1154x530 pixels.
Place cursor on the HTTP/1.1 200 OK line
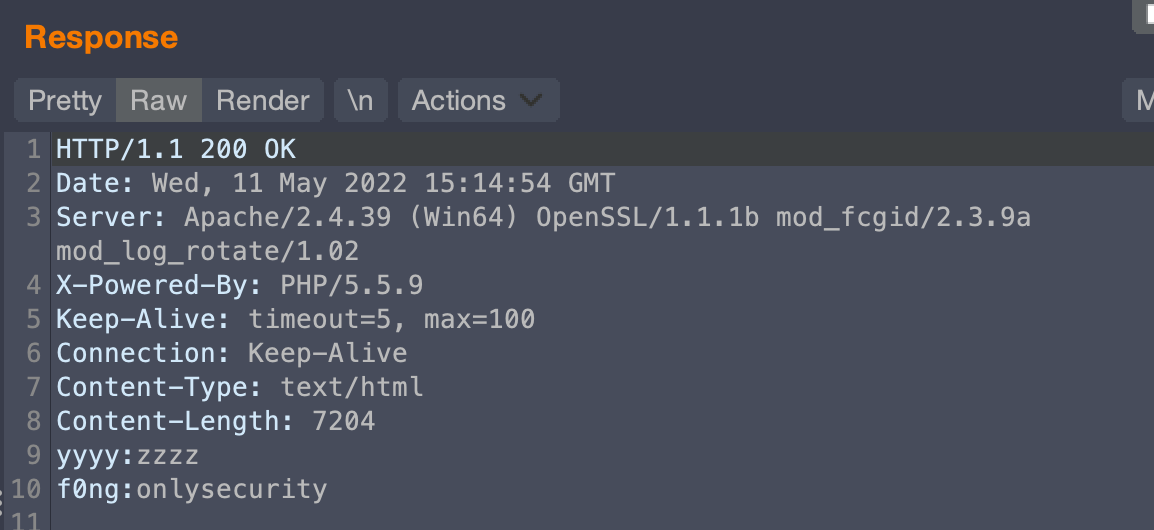(176, 150)
